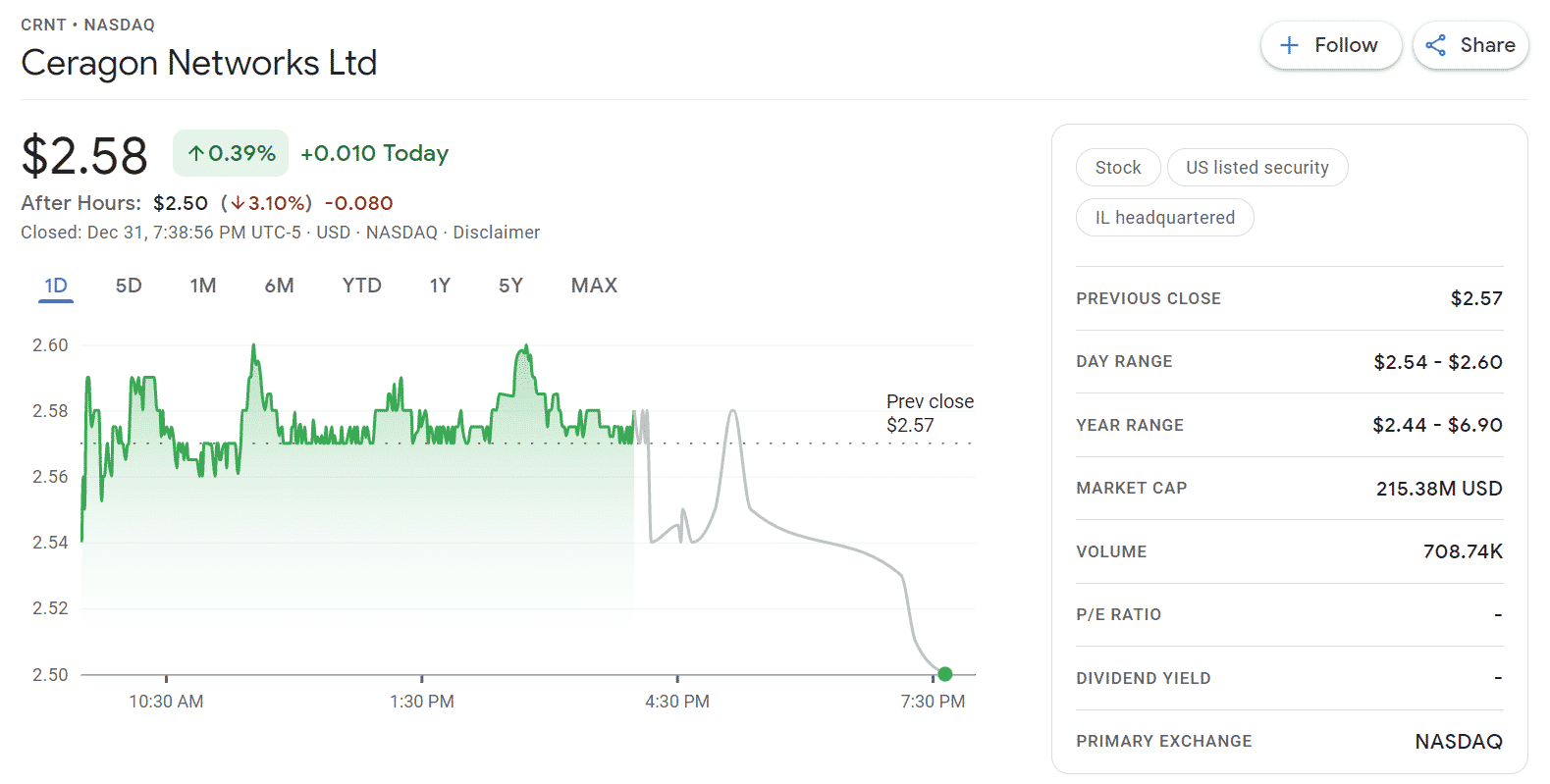
Task: Click the PRIMARY EXCHANGE value NASDAQ
Action: (1459, 742)
